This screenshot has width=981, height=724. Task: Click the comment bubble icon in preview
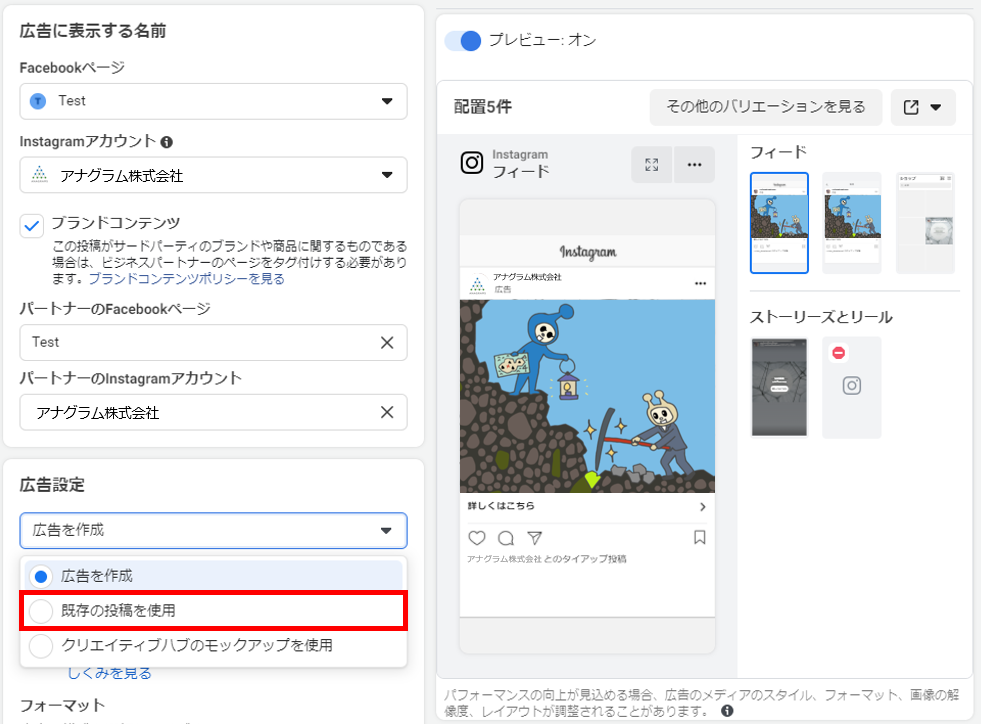pyautogui.click(x=506, y=538)
